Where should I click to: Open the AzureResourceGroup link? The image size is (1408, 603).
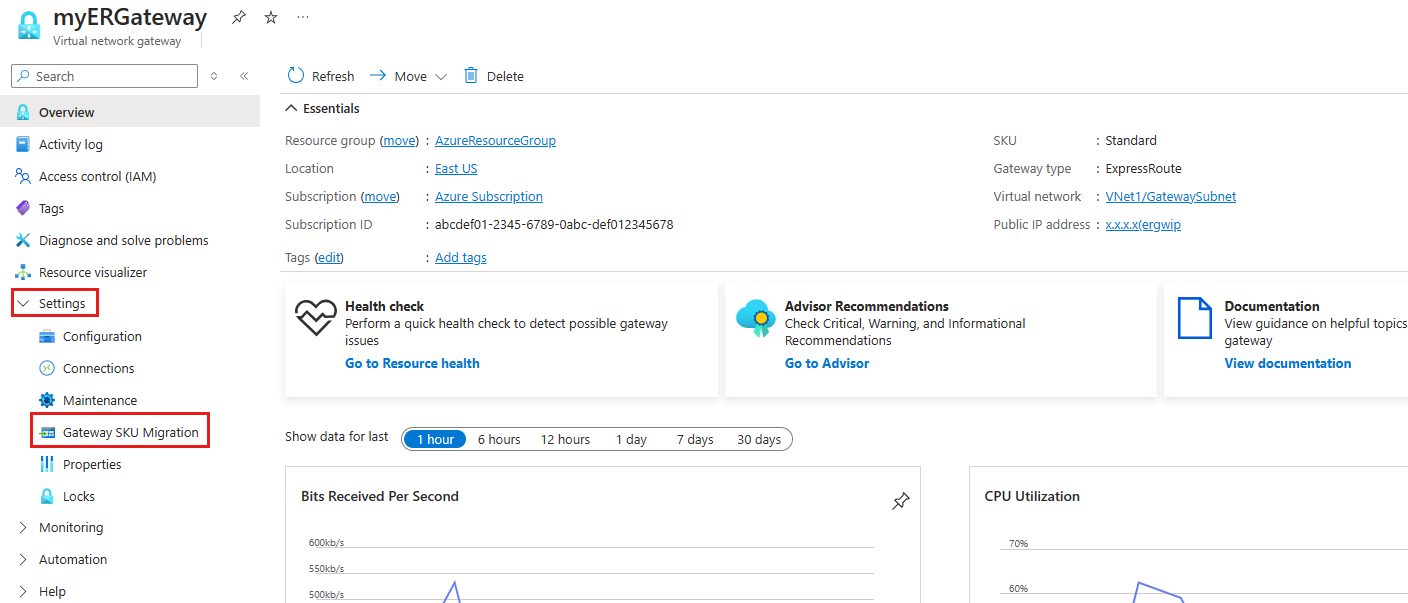(495, 141)
